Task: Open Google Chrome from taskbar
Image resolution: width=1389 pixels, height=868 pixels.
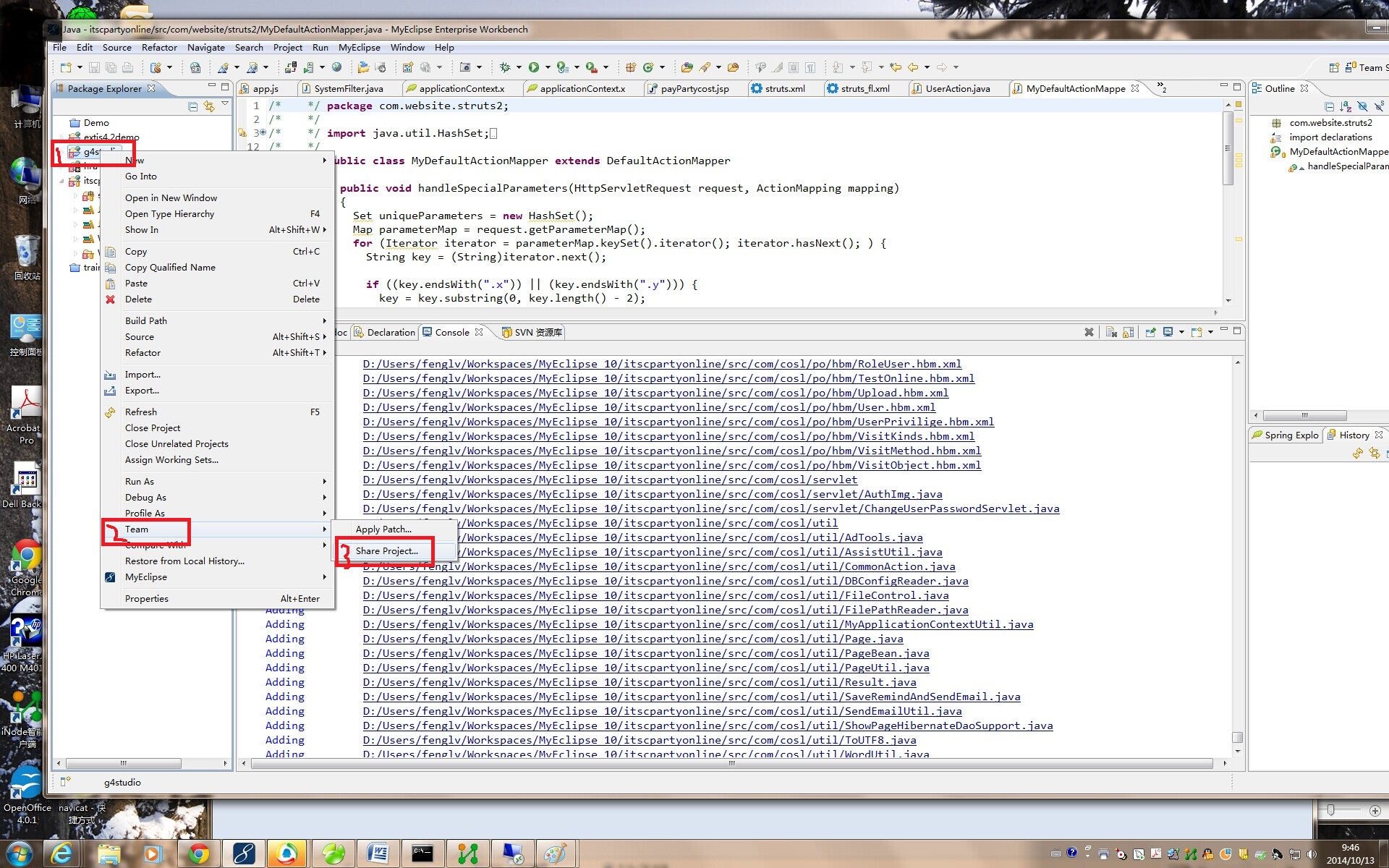Action: [x=198, y=854]
